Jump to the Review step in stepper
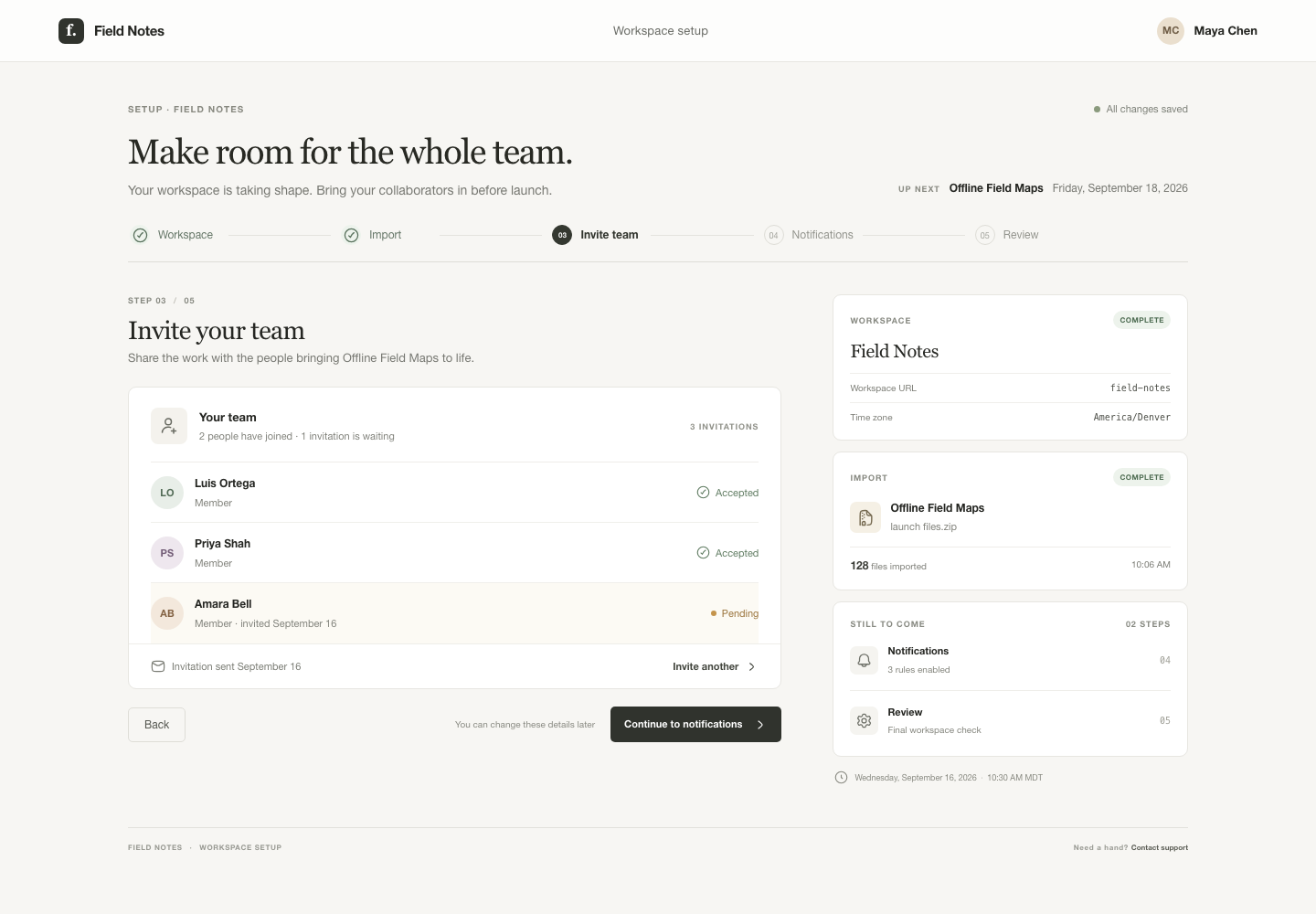The width and height of the screenshot is (1316, 914). coord(1007,235)
